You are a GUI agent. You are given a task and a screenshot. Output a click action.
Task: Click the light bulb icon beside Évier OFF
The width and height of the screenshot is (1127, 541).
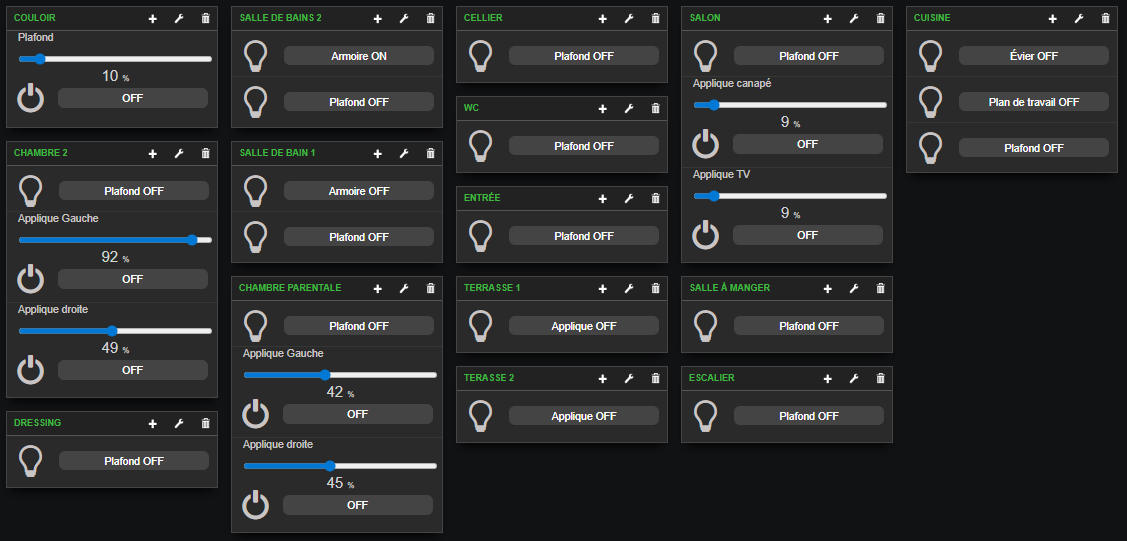pyautogui.click(x=931, y=56)
